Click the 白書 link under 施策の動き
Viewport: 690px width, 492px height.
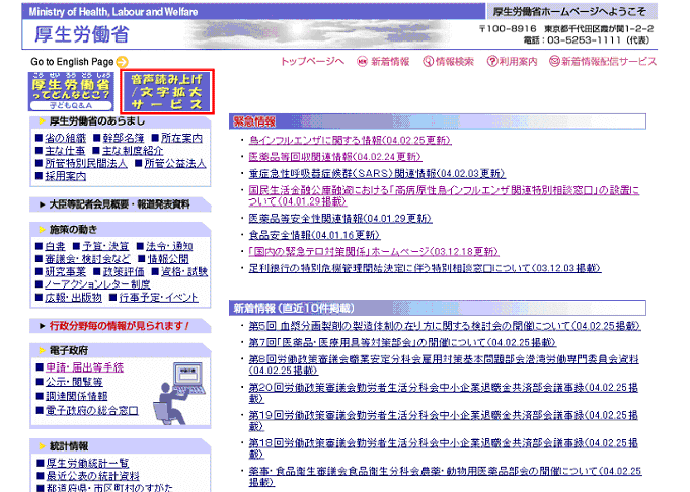coord(55,245)
